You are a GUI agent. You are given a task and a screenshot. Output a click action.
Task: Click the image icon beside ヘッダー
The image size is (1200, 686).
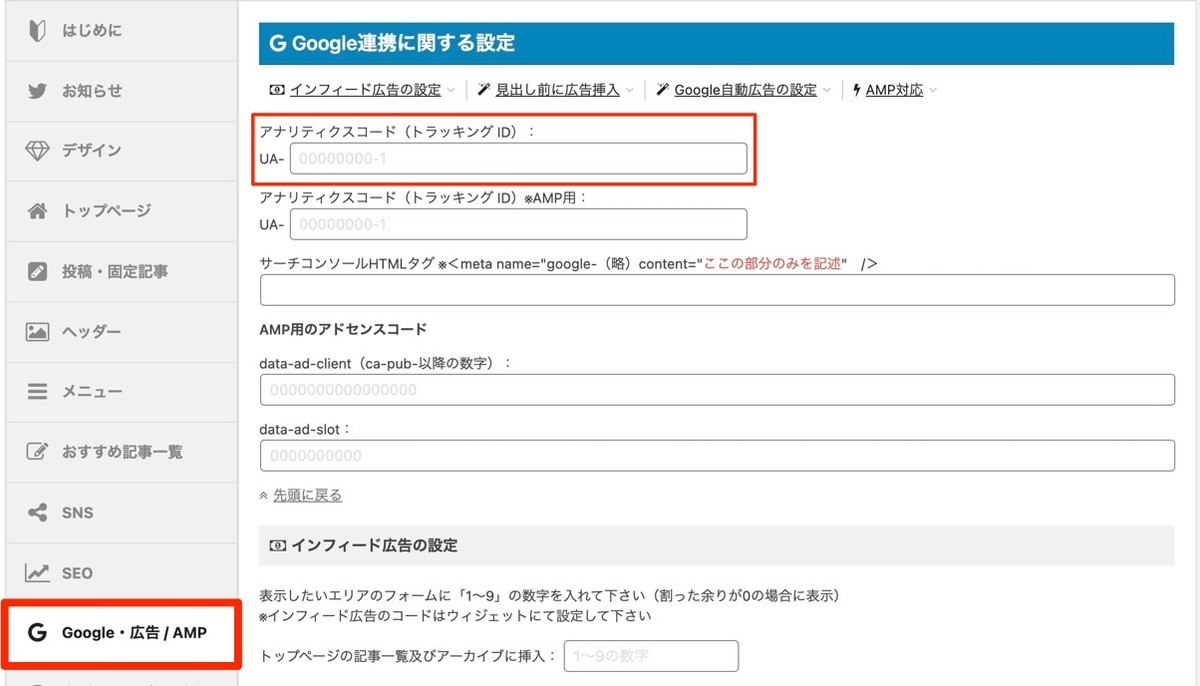tap(37, 332)
